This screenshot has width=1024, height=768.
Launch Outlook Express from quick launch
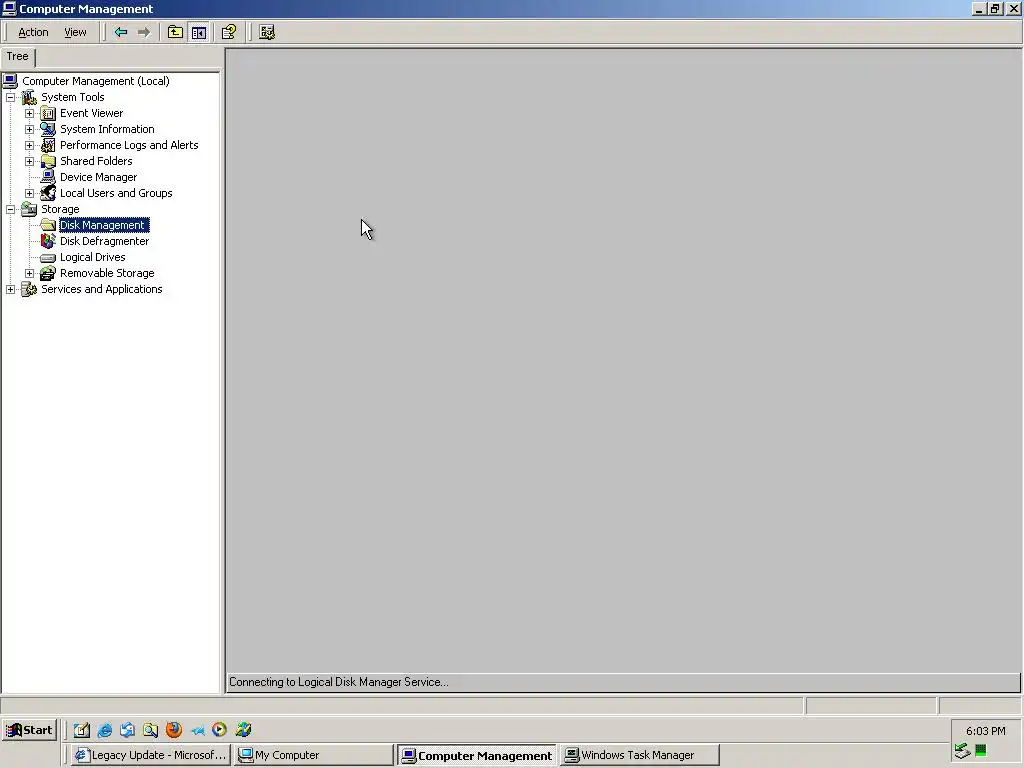[x=127, y=730]
